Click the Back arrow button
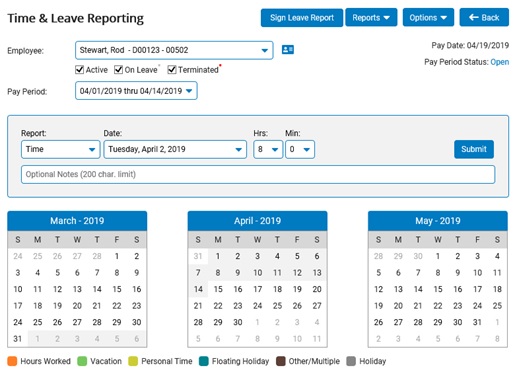This screenshot has width=515, height=374. point(484,18)
